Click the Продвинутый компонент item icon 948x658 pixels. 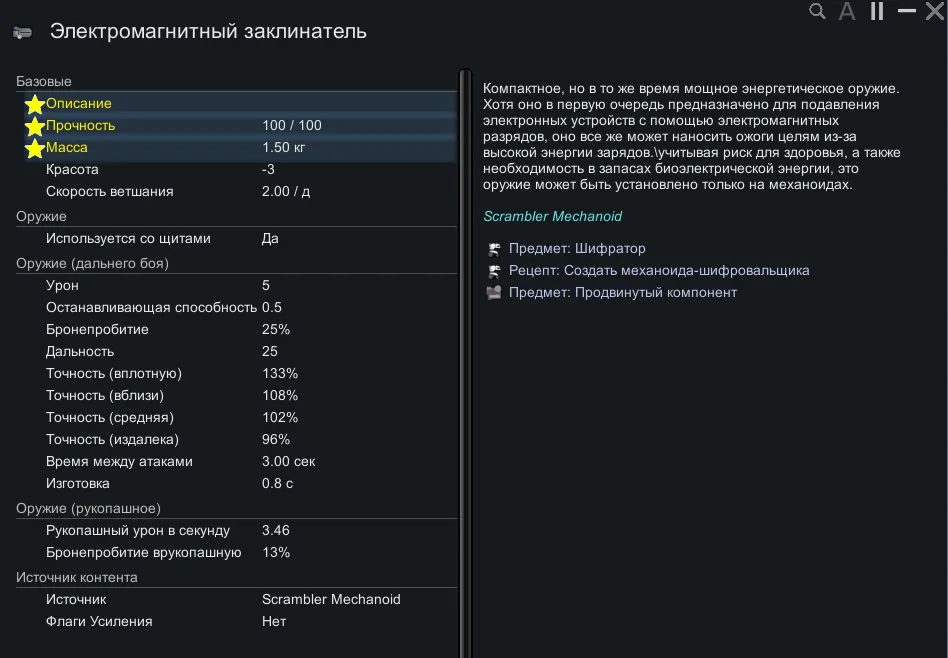[x=493, y=293]
